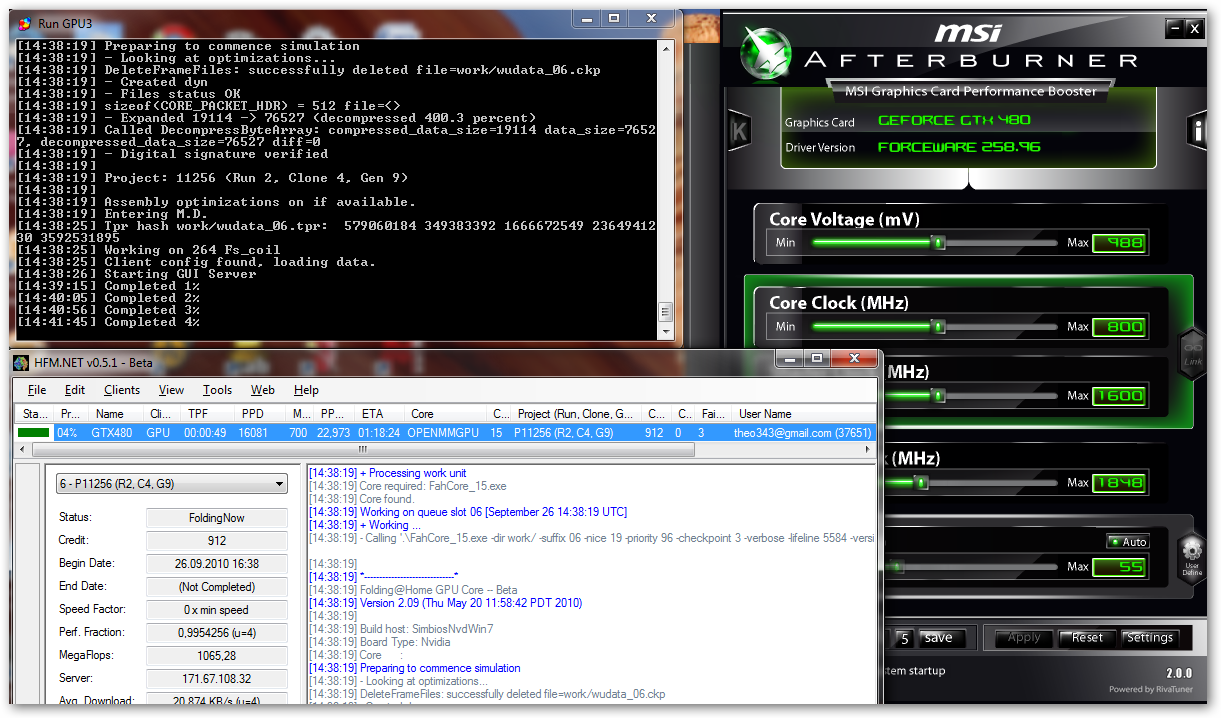Click the Begin Date value 26.09.2010 16:38
Image resolution: width=1221 pixels, height=718 pixels.
[217, 564]
